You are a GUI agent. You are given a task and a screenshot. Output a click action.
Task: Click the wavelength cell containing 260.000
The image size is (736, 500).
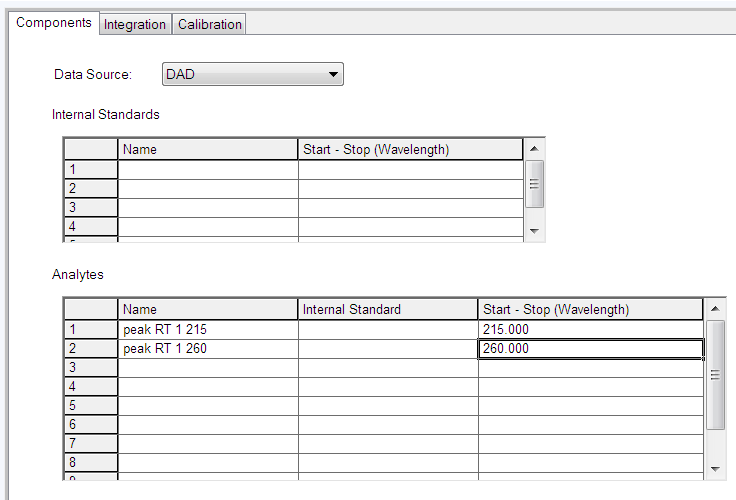coord(590,349)
